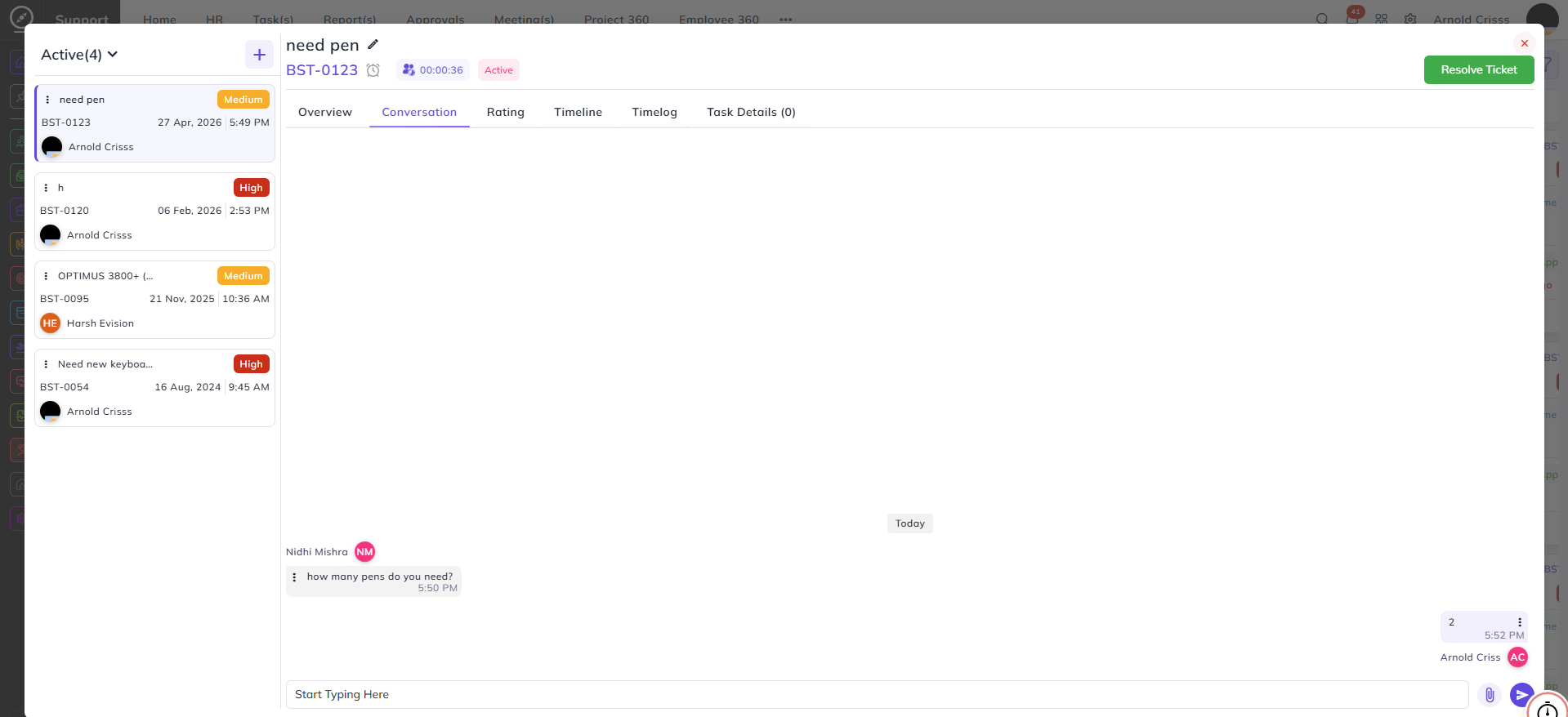Open settings gear in top bar
Image resolution: width=1568 pixels, height=717 pixels.
(x=1410, y=19)
